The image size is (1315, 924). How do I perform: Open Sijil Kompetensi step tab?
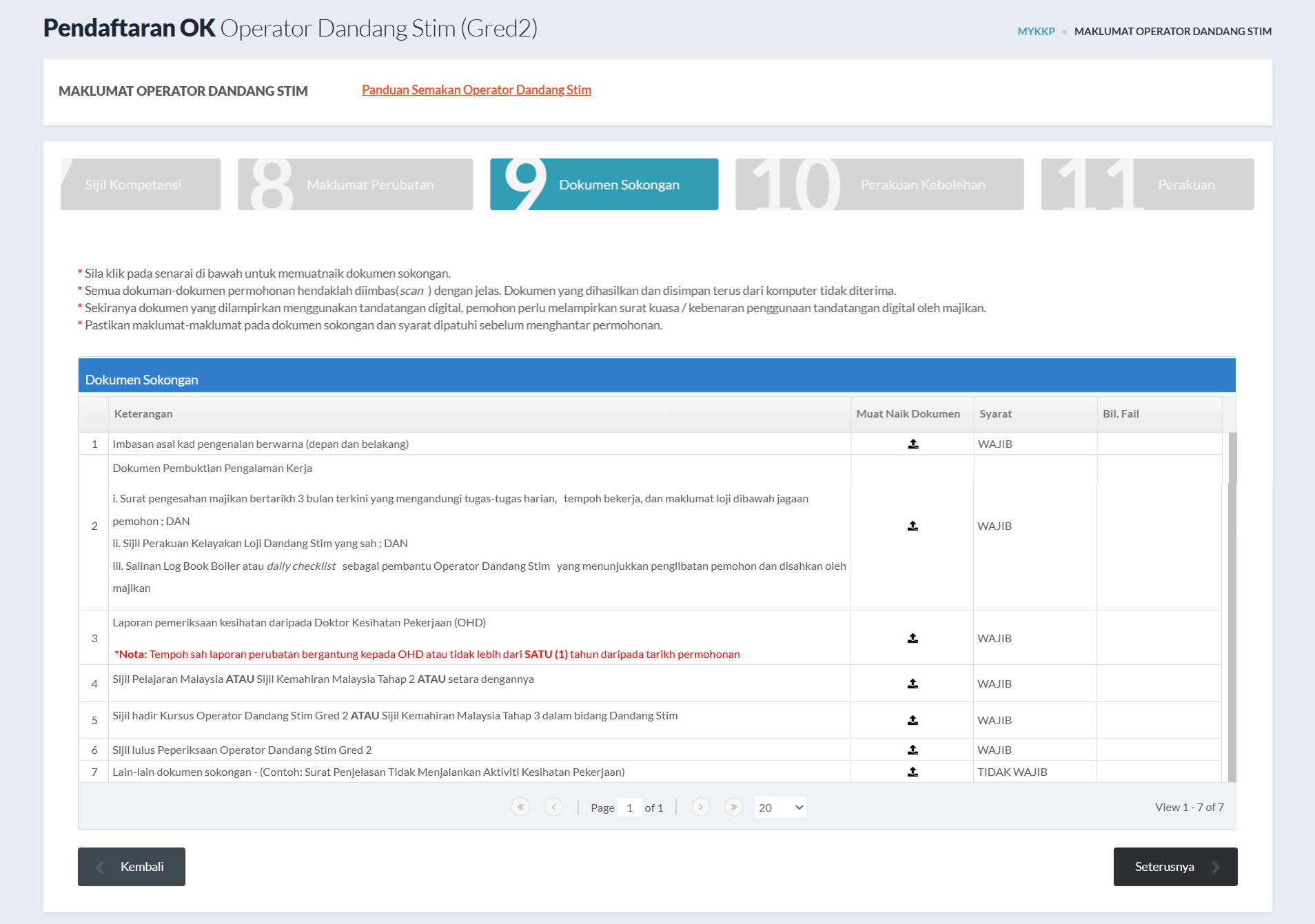click(141, 185)
